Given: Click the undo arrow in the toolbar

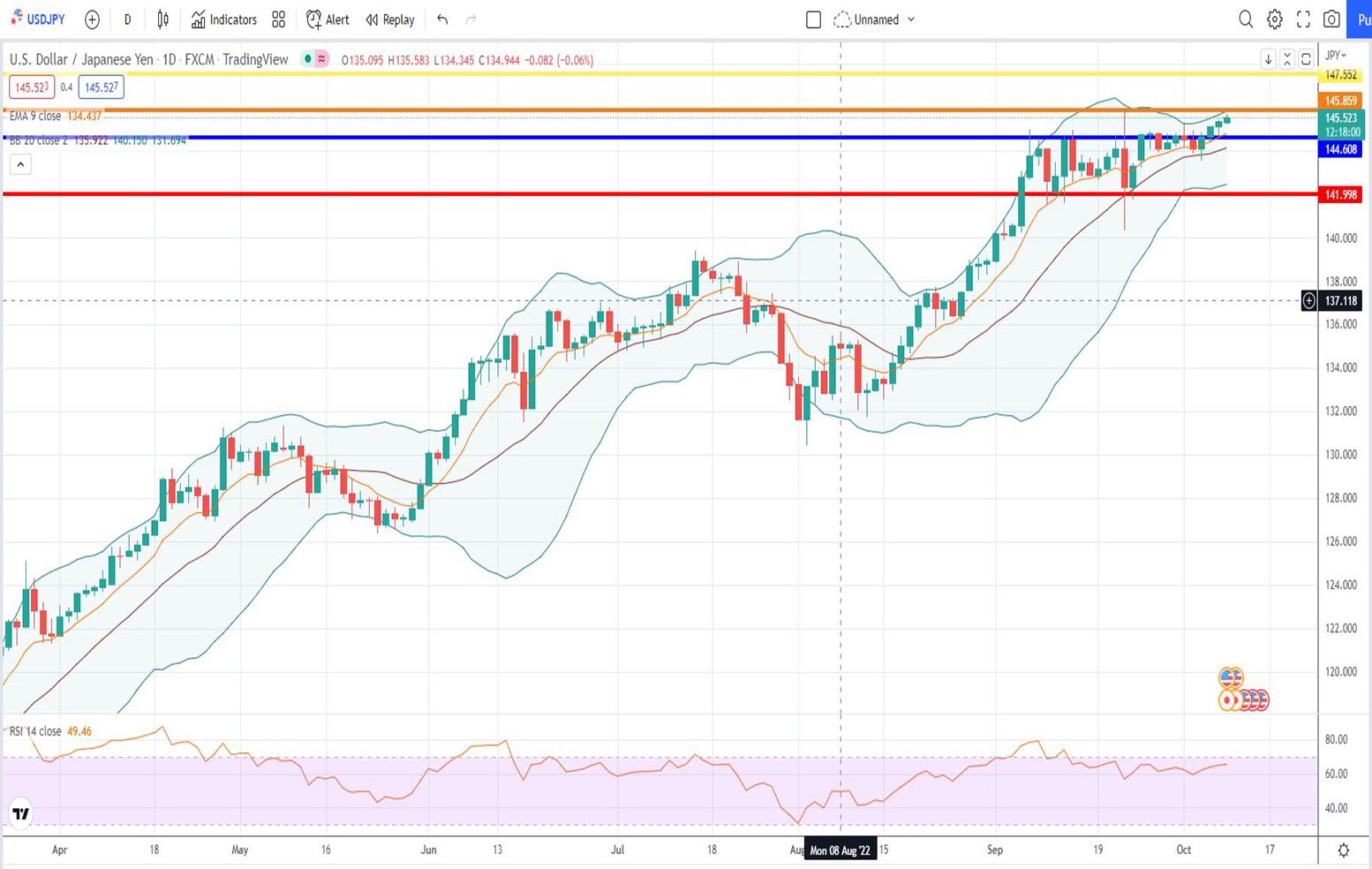Looking at the screenshot, I should (442, 19).
